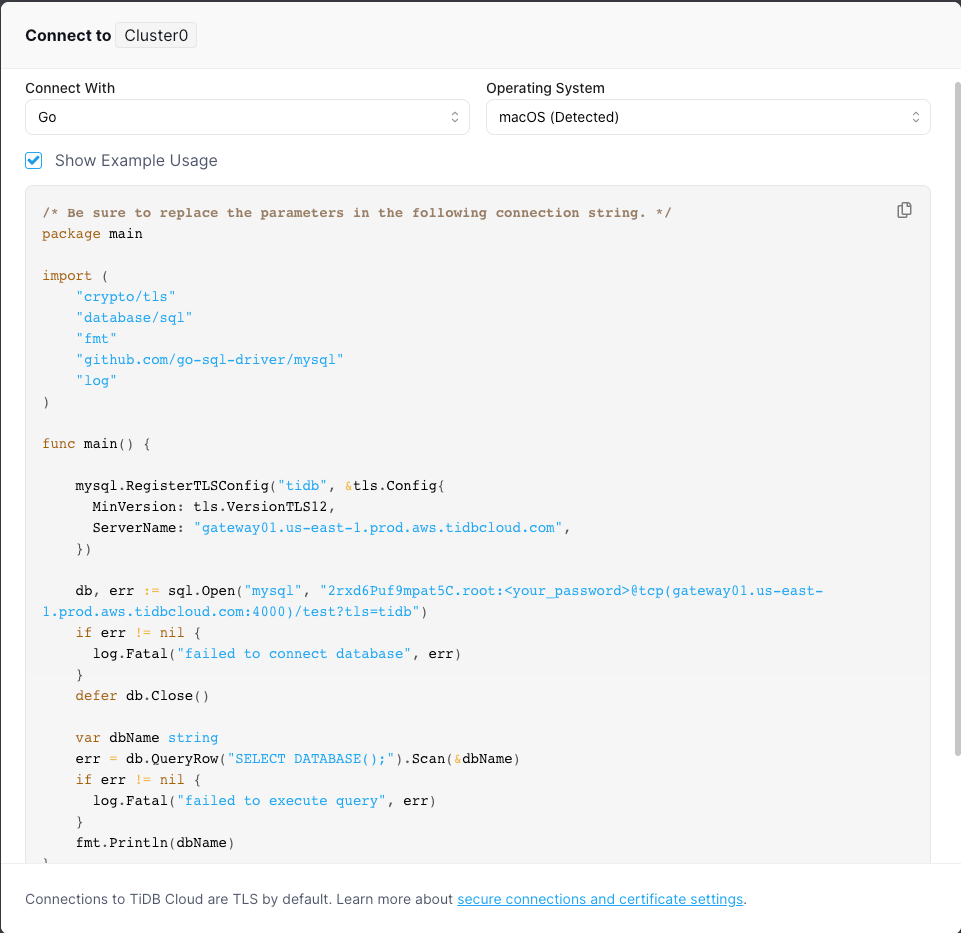Open the Connect With dropdown showing Go

pyautogui.click(x=247, y=116)
